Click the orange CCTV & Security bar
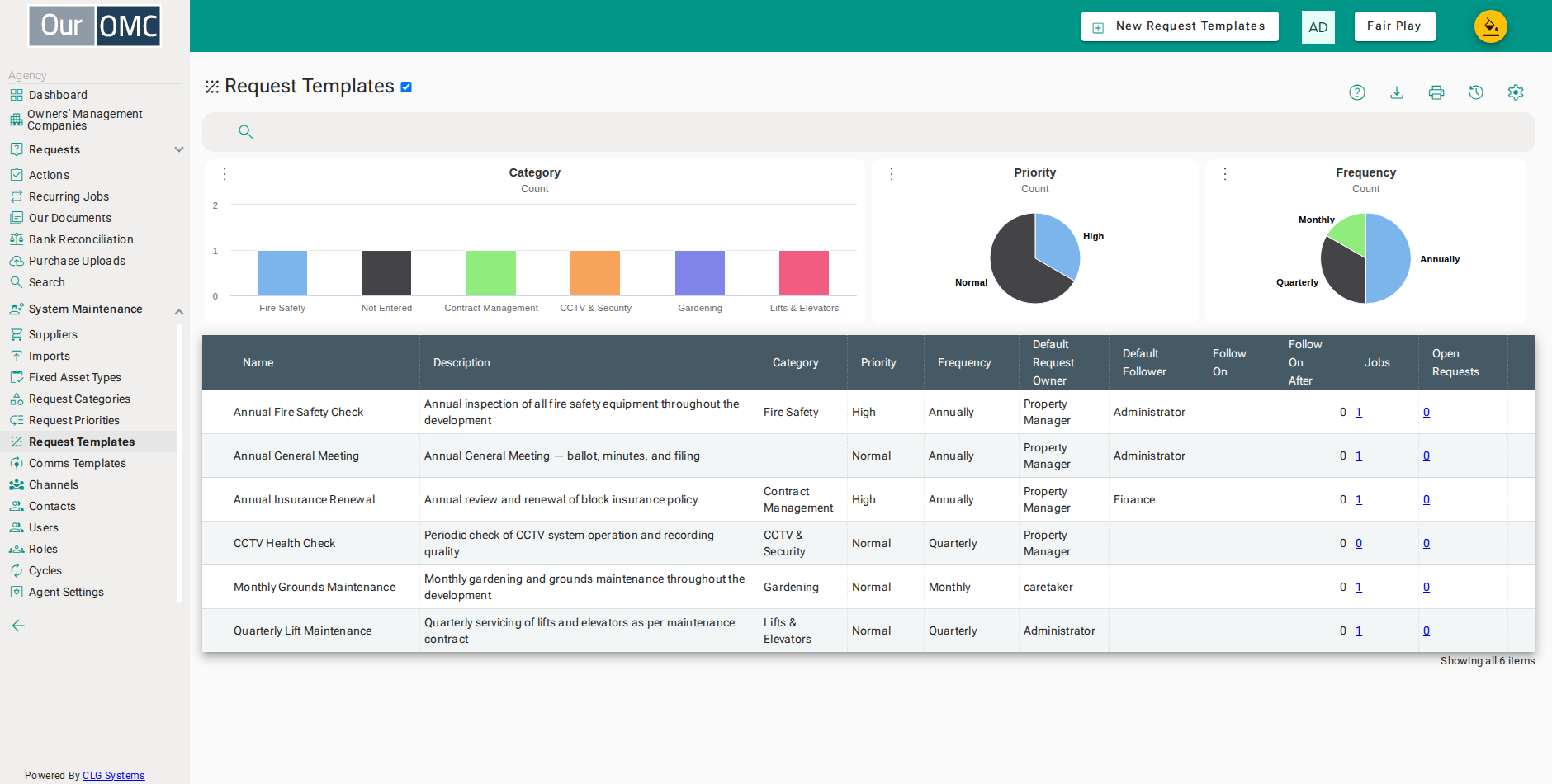 click(595, 273)
